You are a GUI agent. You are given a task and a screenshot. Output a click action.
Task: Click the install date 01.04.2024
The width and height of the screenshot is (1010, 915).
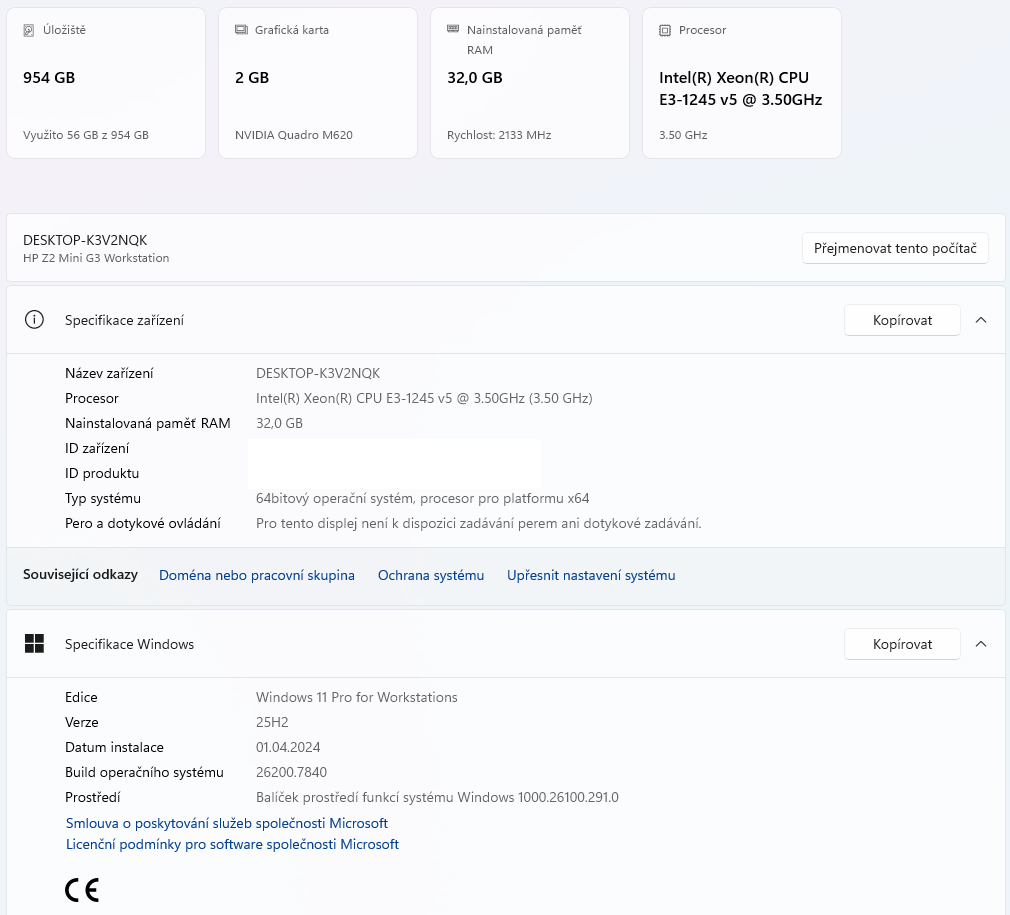tap(288, 747)
